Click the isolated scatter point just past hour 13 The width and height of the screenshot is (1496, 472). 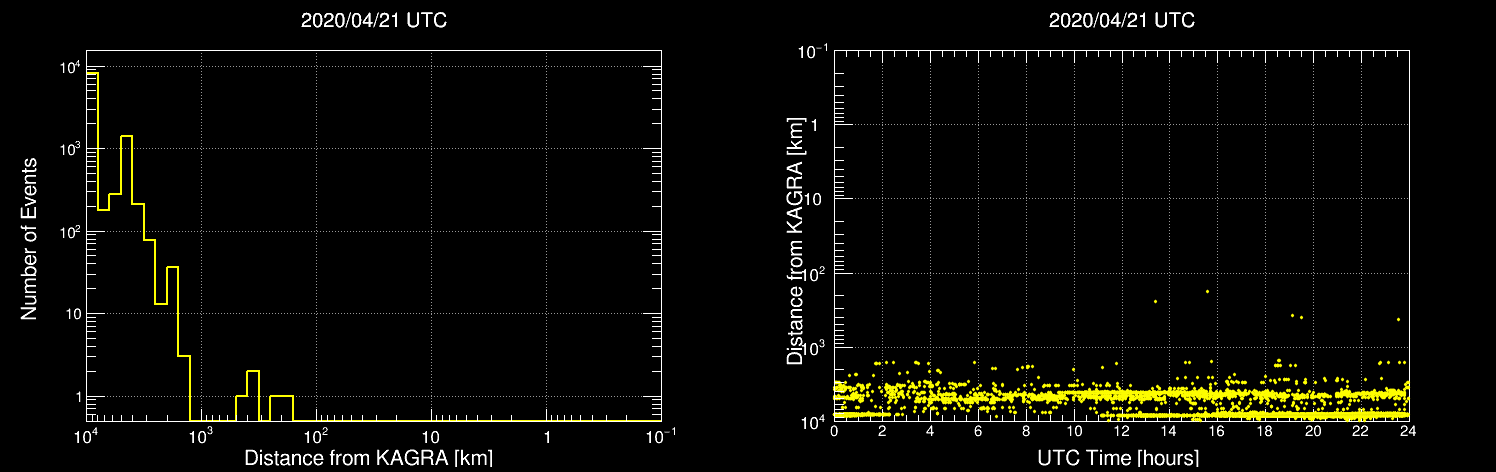[1155, 301]
